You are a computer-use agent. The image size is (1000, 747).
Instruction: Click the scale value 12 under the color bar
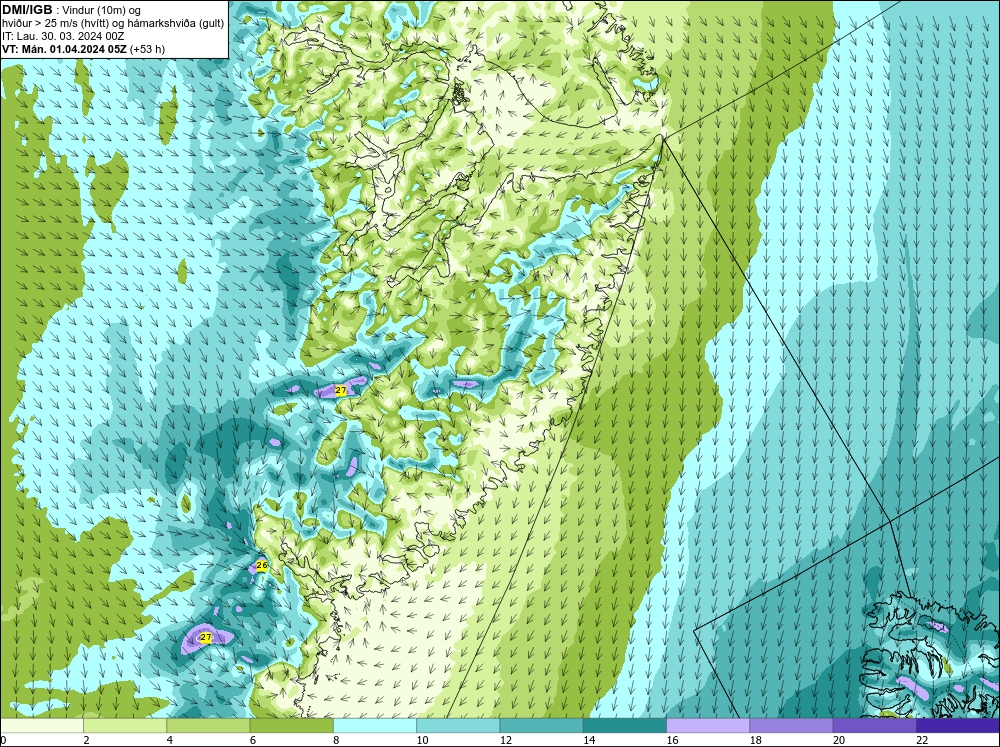(505, 740)
